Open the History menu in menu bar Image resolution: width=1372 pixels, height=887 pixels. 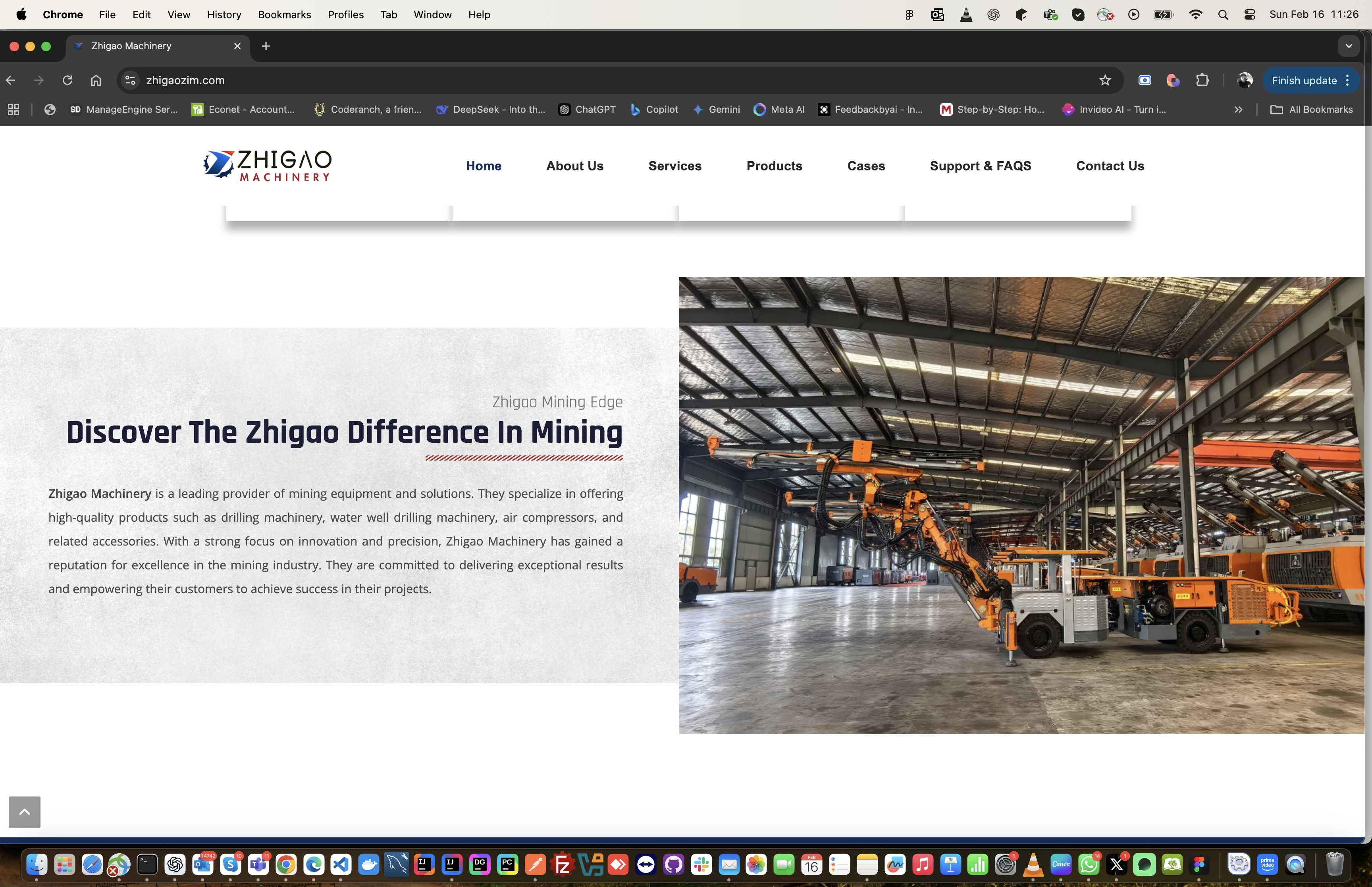[x=224, y=14]
